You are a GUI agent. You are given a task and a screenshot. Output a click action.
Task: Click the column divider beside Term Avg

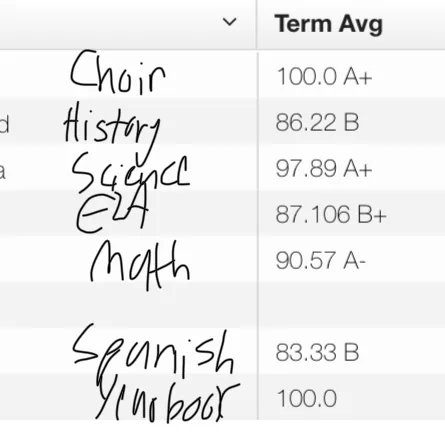[x=257, y=24]
